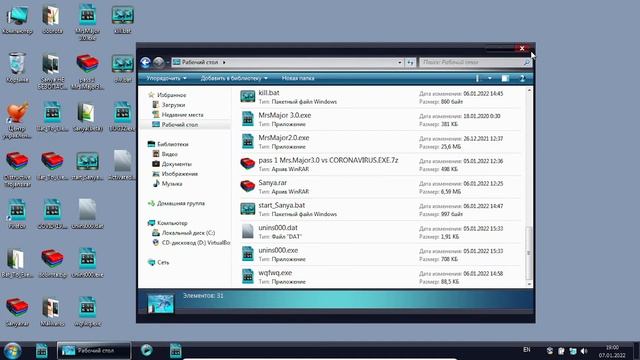Select the Компьютер icon on the desktop
The image size is (640, 360).
[17, 16]
